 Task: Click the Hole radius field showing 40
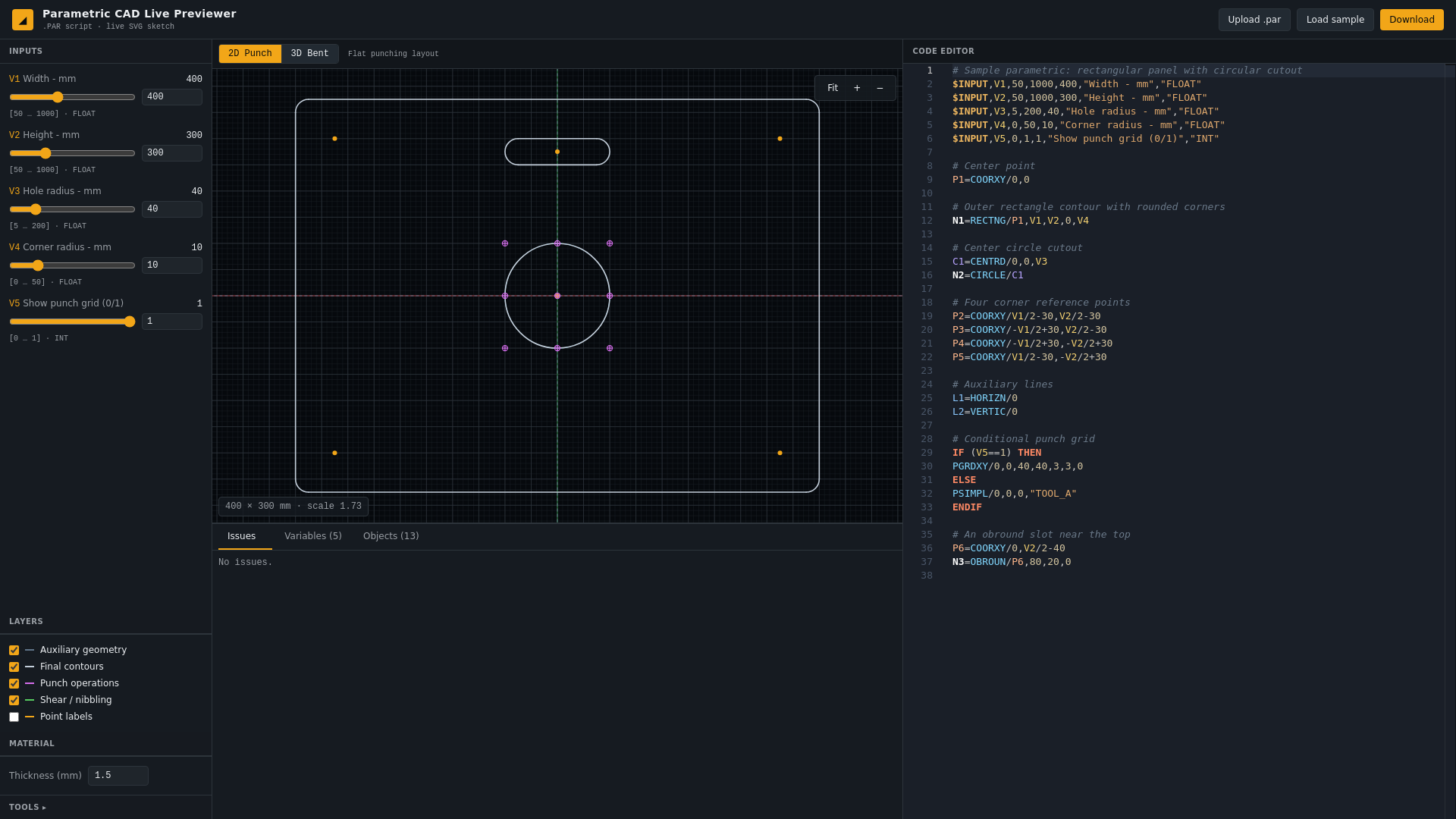[x=172, y=209]
